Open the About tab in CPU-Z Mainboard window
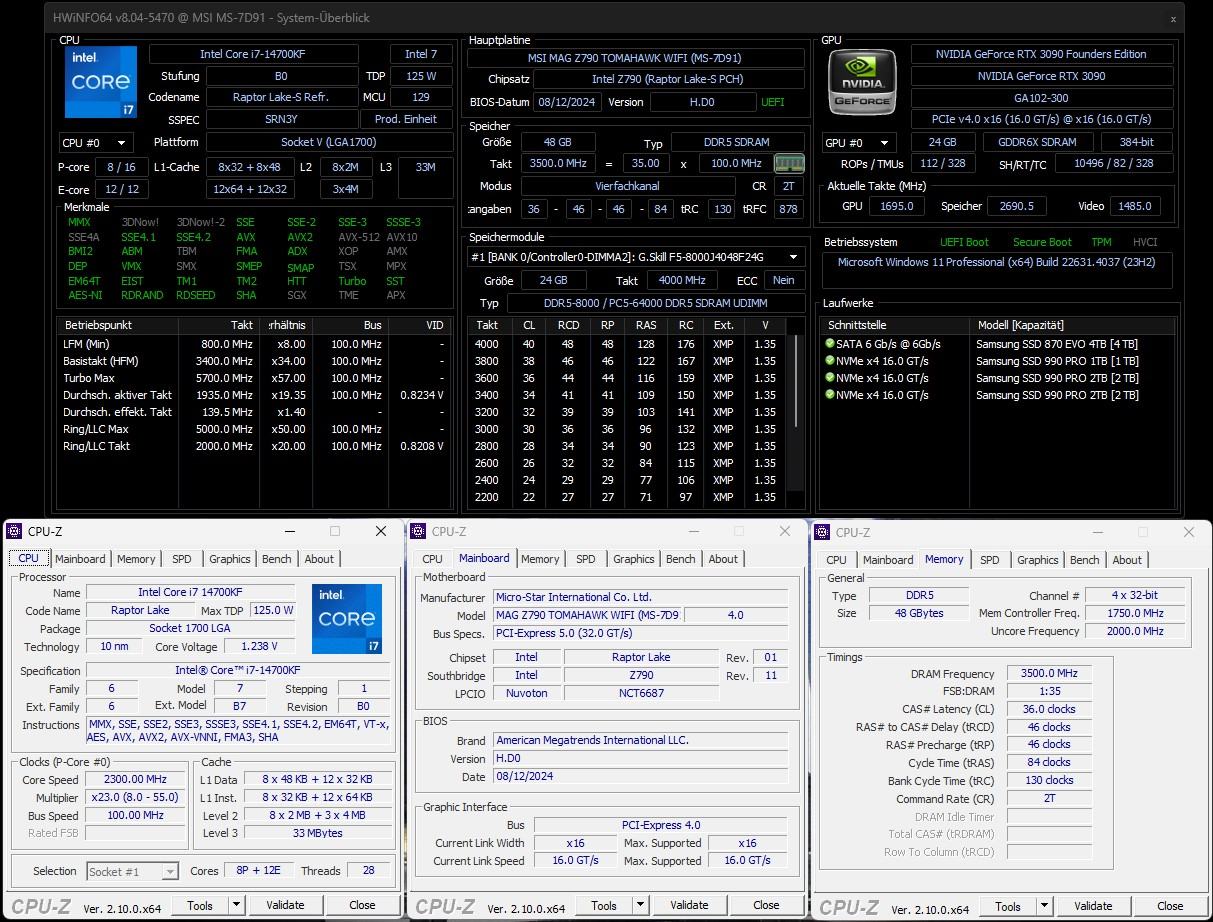The width and height of the screenshot is (1213, 922). [x=723, y=559]
